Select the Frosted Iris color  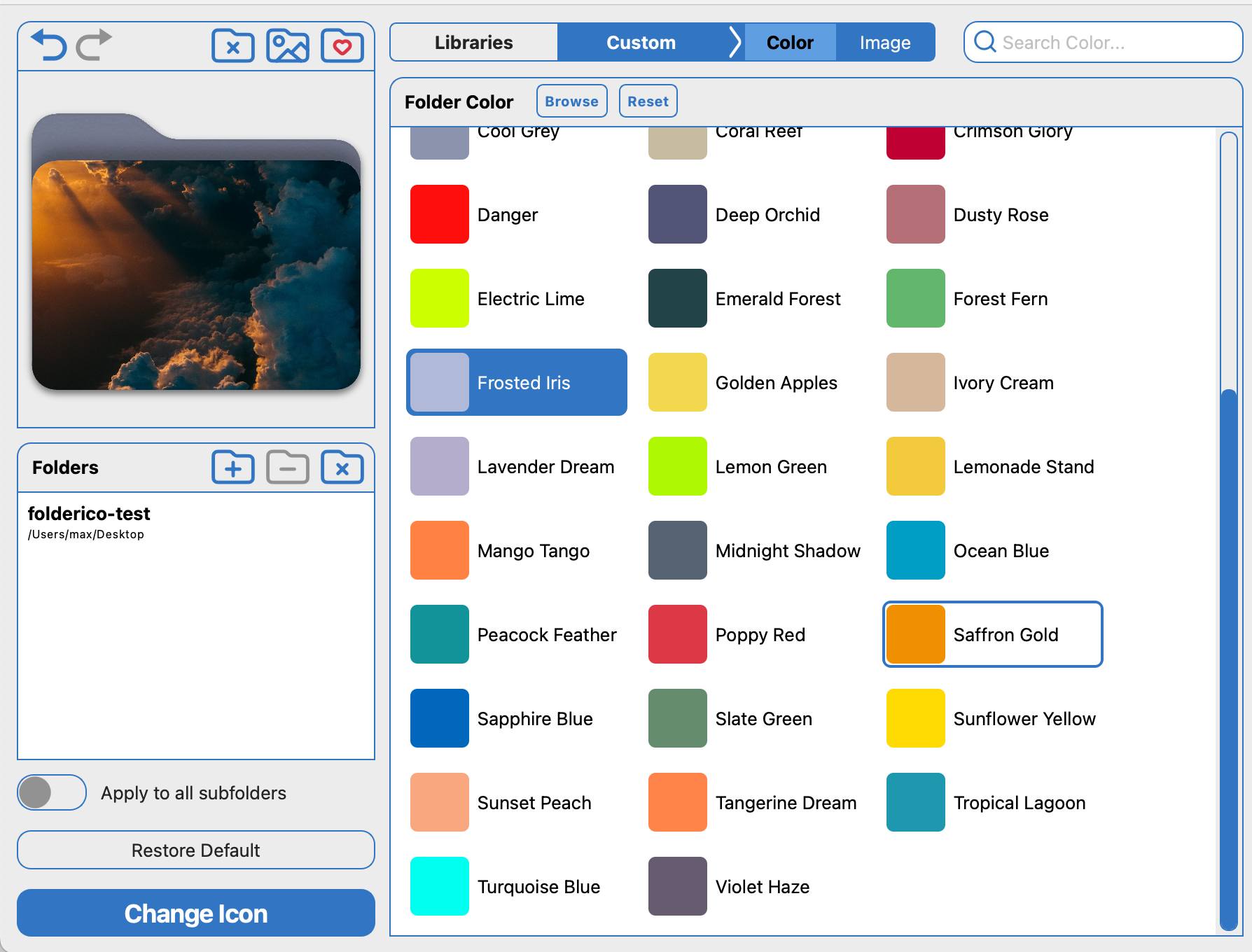pyautogui.click(x=516, y=382)
